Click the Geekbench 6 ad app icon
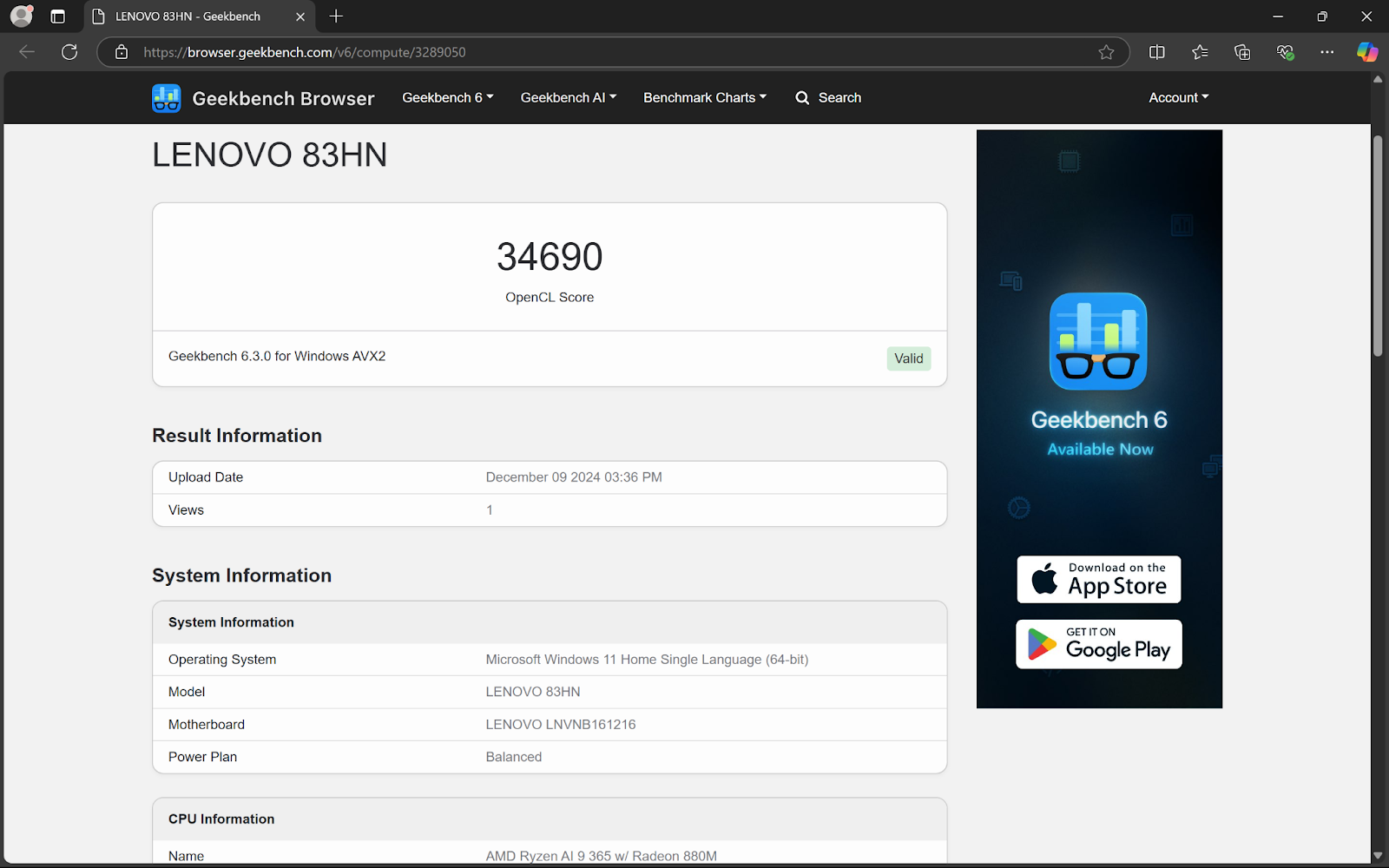This screenshot has width=1389, height=868. tap(1098, 341)
